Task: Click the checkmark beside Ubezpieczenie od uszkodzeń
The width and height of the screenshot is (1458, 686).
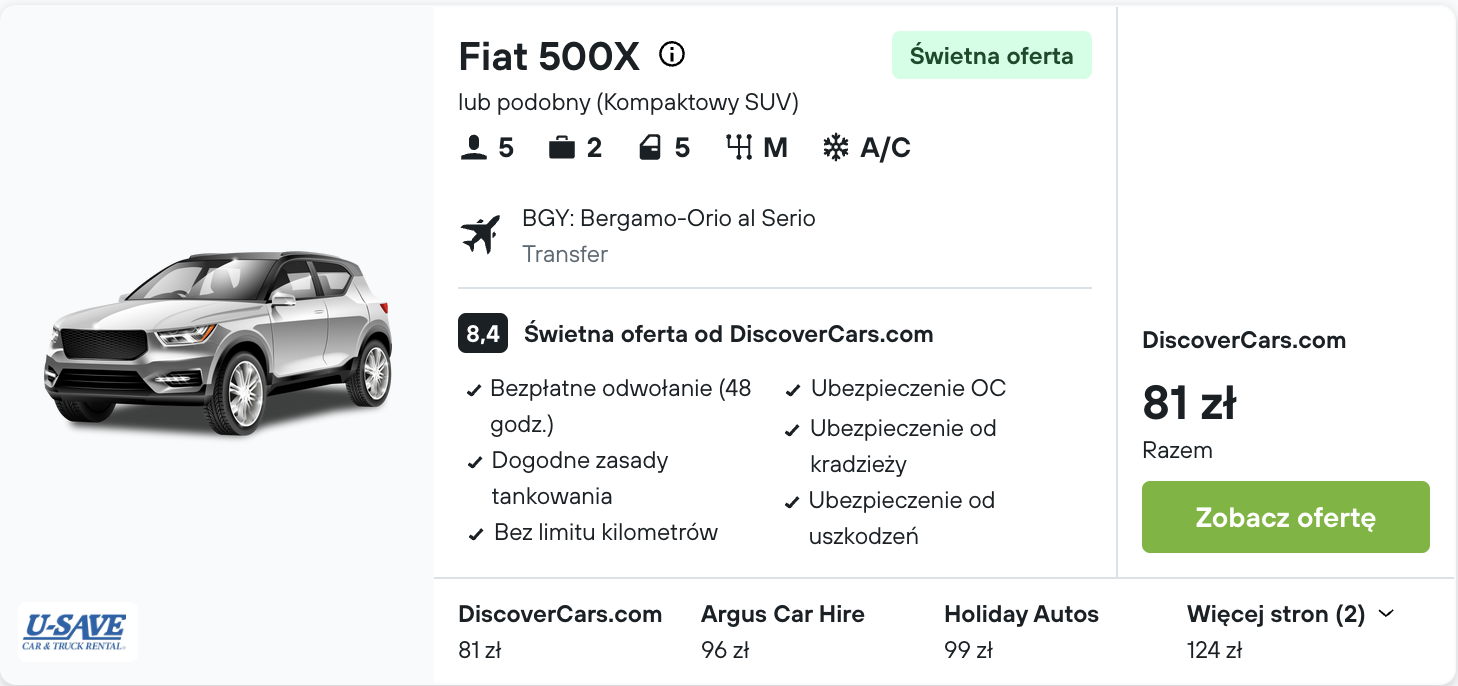Action: 792,502
